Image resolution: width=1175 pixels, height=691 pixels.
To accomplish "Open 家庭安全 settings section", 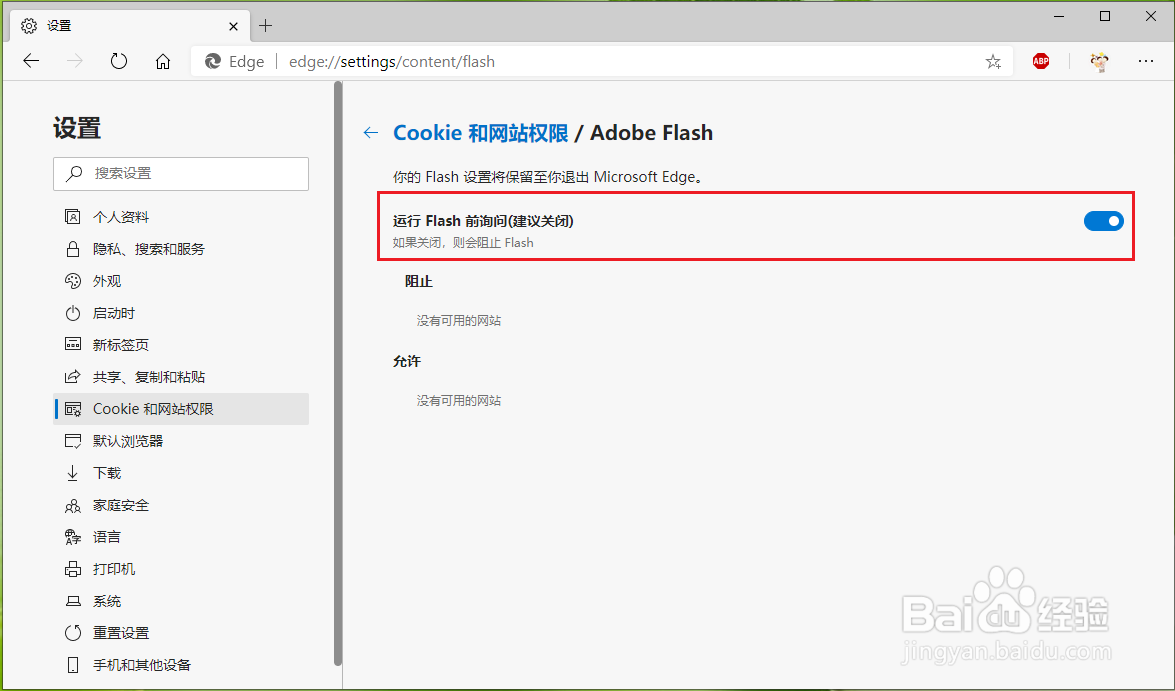I will coord(181,505).
